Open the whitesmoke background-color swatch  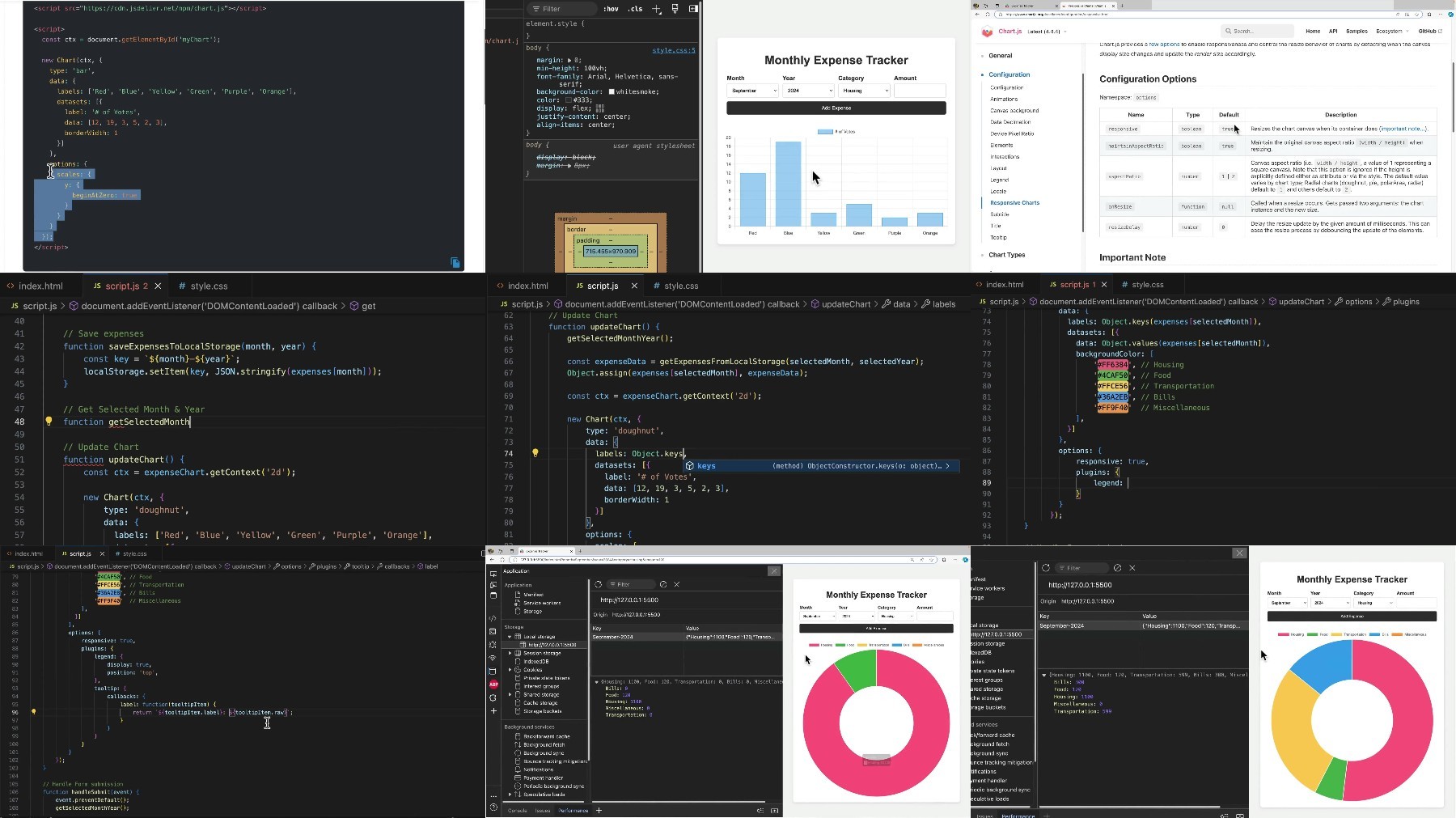tap(612, 92)
